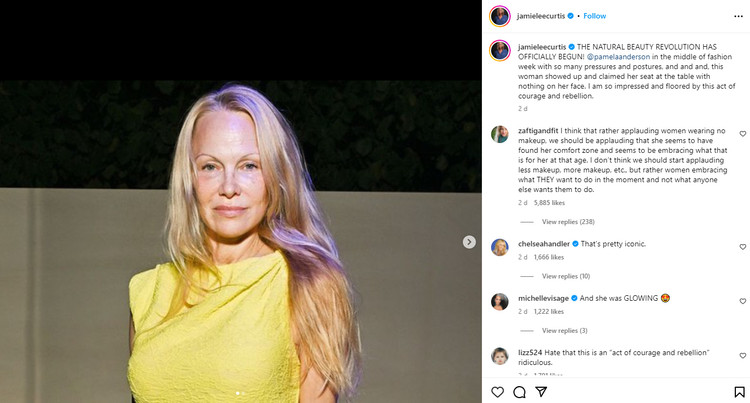The height and width of the screenshot is (403, 750).
Task: Open jamieleecurtis avatar in the header
Action: (499, 16)
